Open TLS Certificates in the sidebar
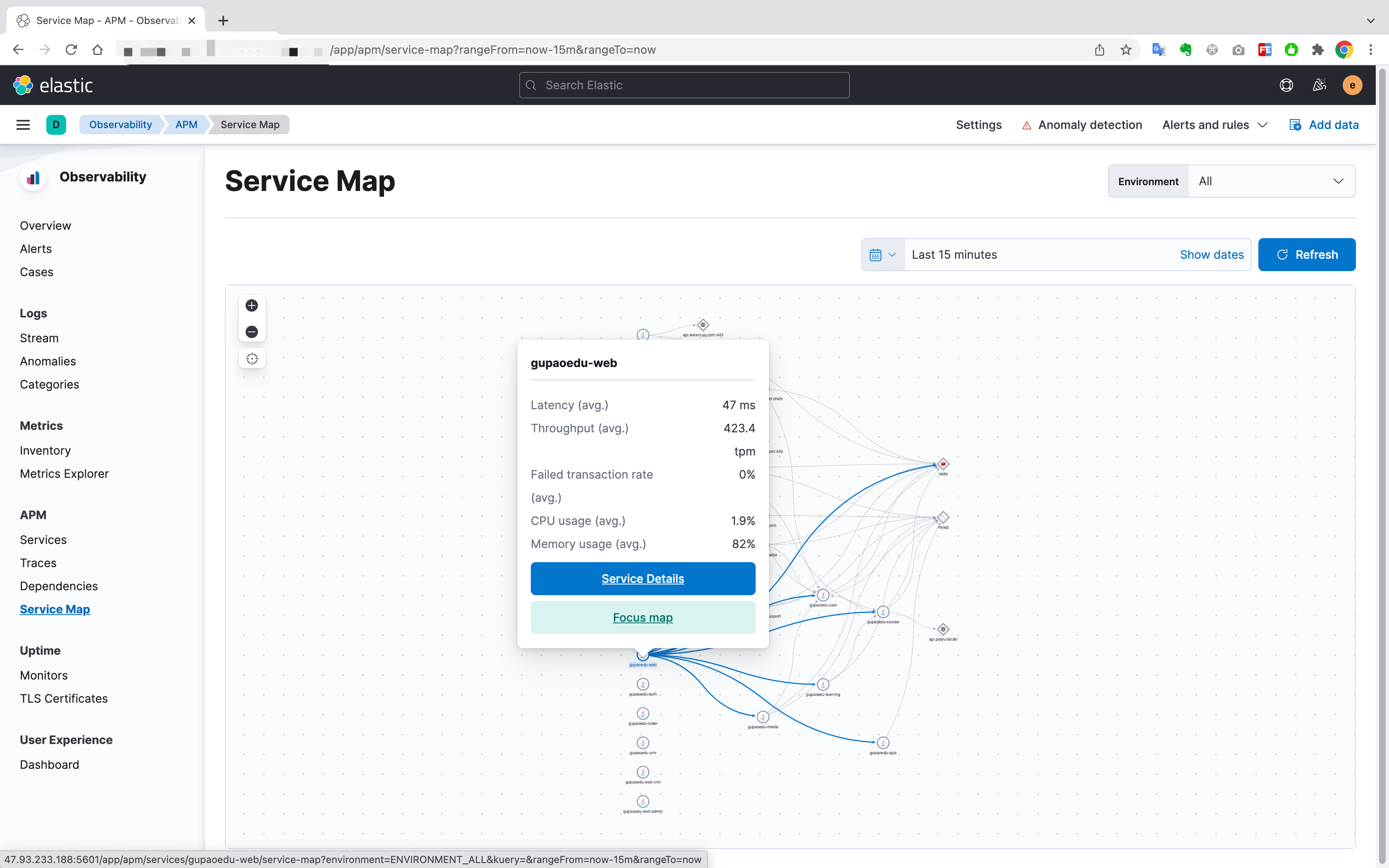 point(64,699)
